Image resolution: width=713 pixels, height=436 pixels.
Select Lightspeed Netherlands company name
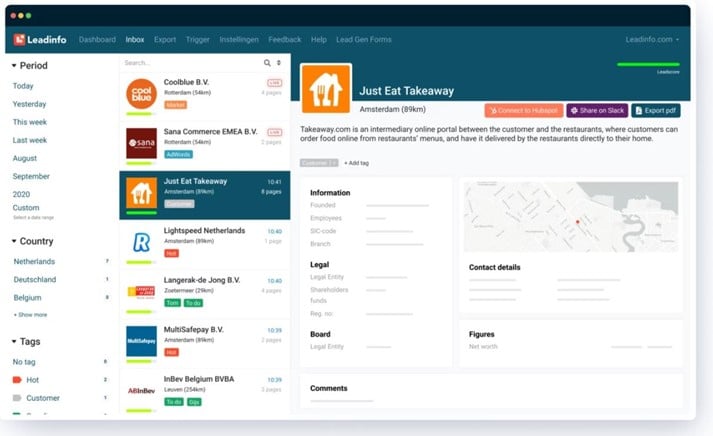pyautogui.click(x=204, y=231)
